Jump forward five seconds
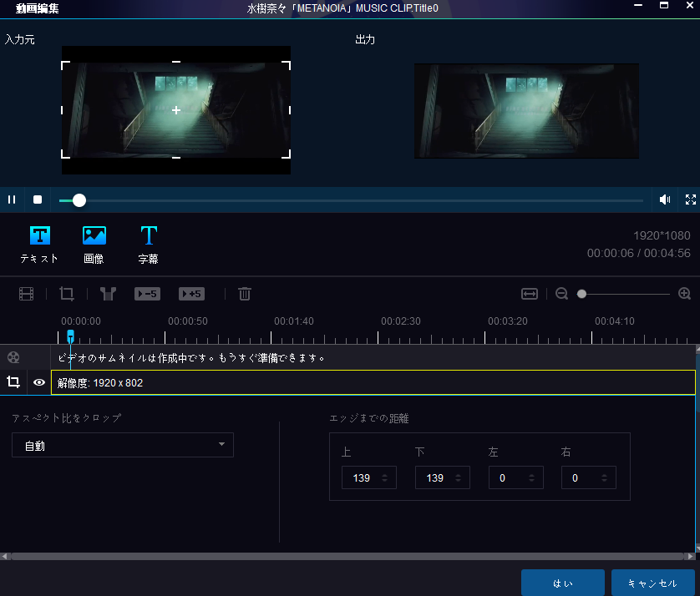The width and height of the screenshot is (700, 596). pos(192,294)
